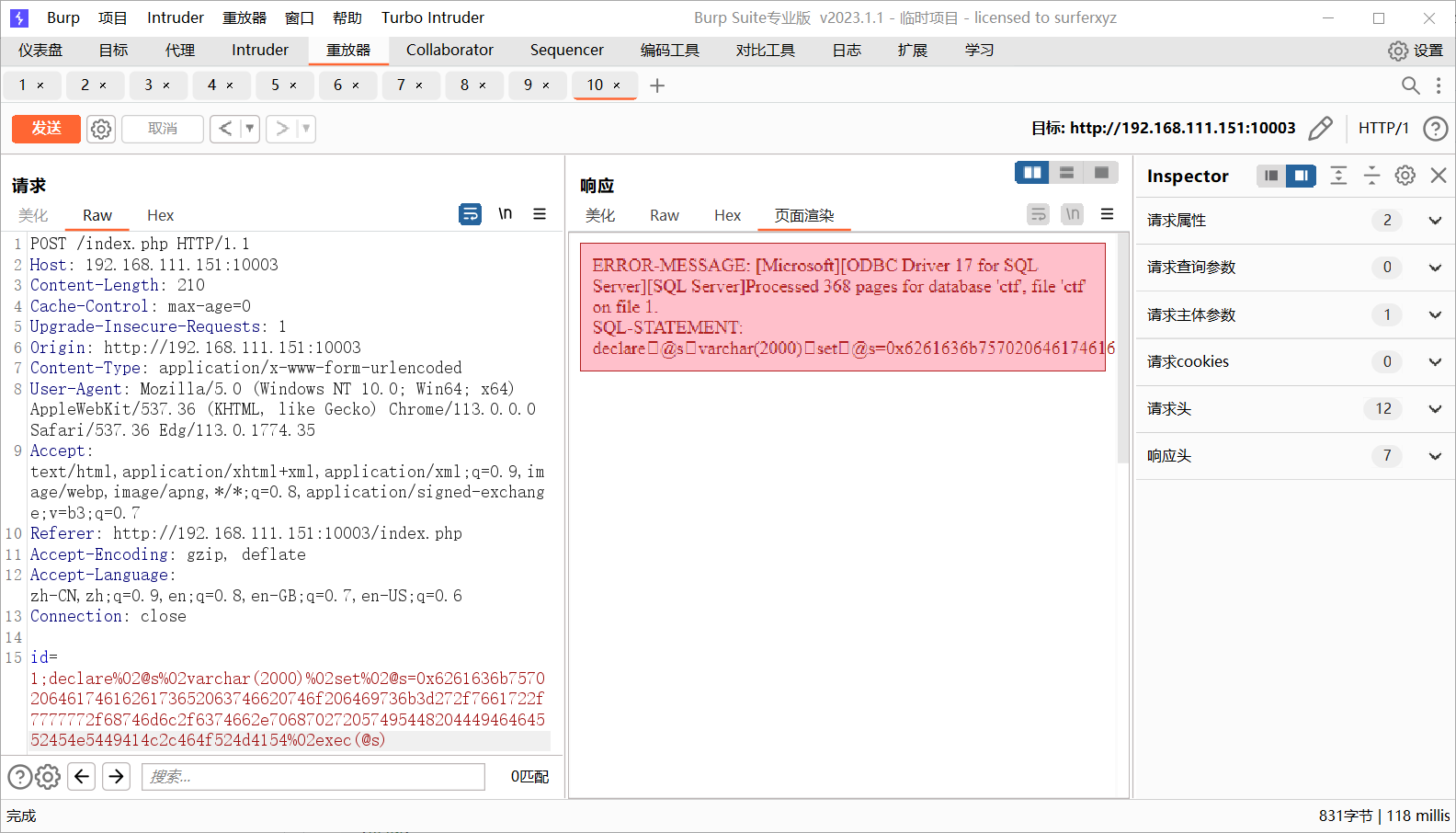Click the 发送 send button
The width and height of the screenshot is (1456, 833).
pyautogui.click(x=46, y=129)
